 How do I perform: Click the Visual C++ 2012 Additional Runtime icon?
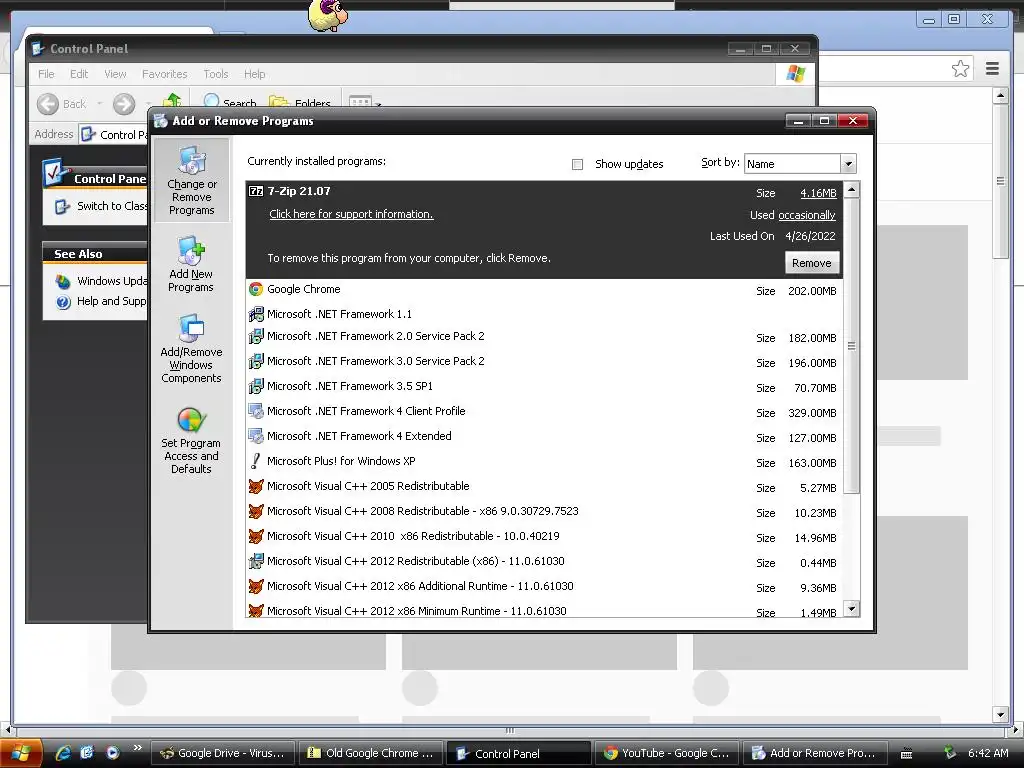tap(256, 586)
